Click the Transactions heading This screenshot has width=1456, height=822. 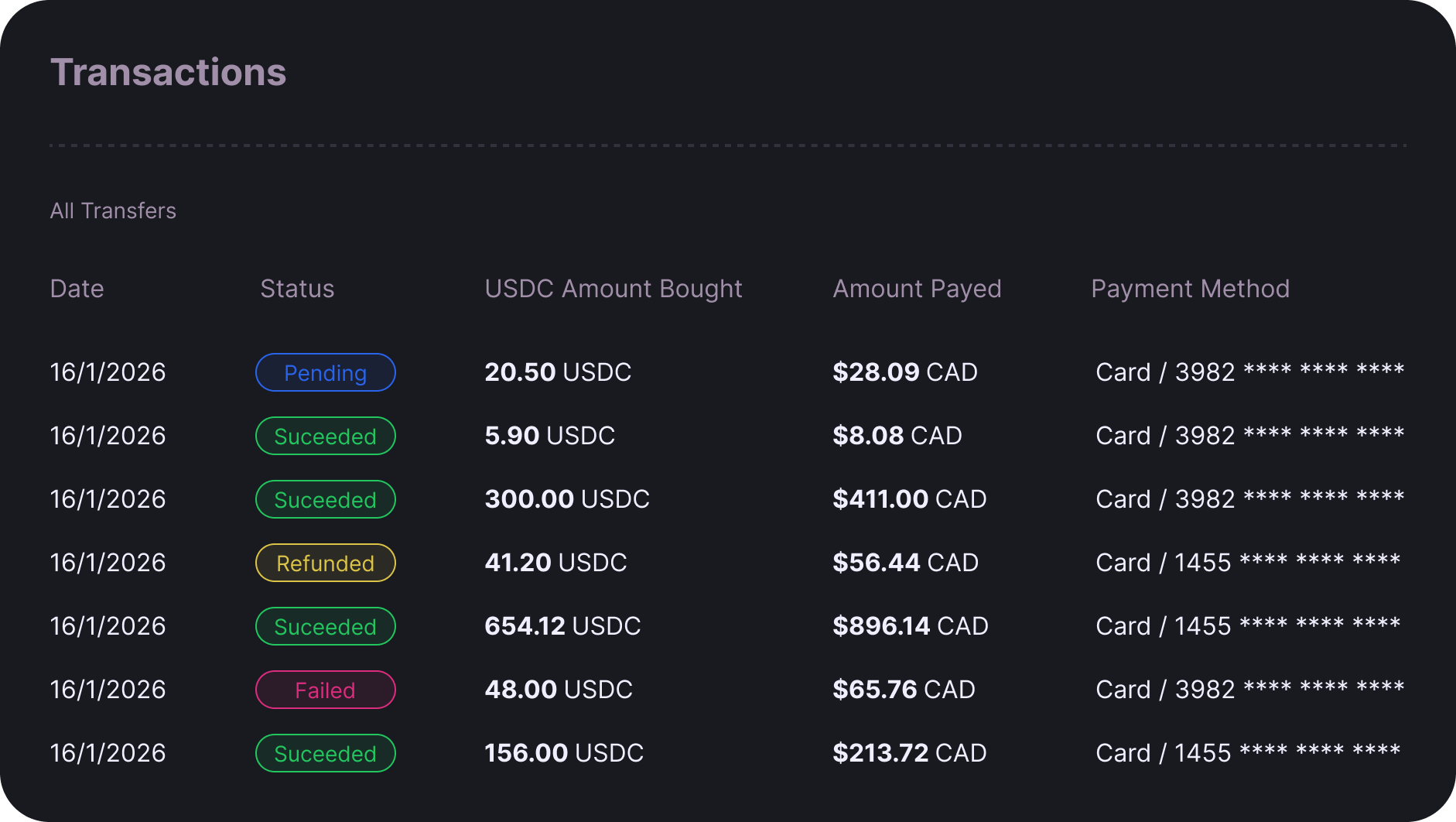168,73
